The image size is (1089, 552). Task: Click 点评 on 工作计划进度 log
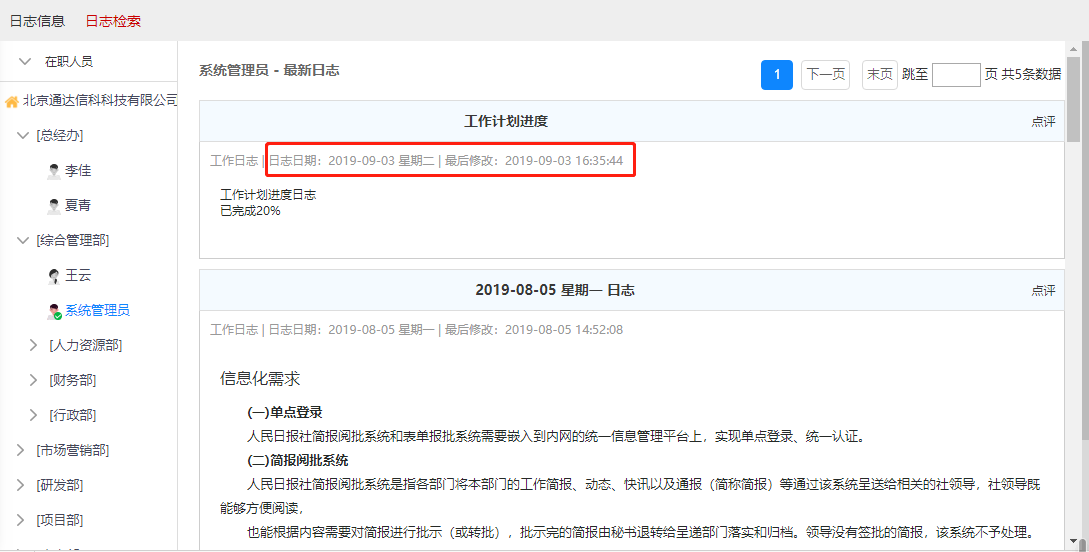pyautogui.click(x=1043, y=122)
